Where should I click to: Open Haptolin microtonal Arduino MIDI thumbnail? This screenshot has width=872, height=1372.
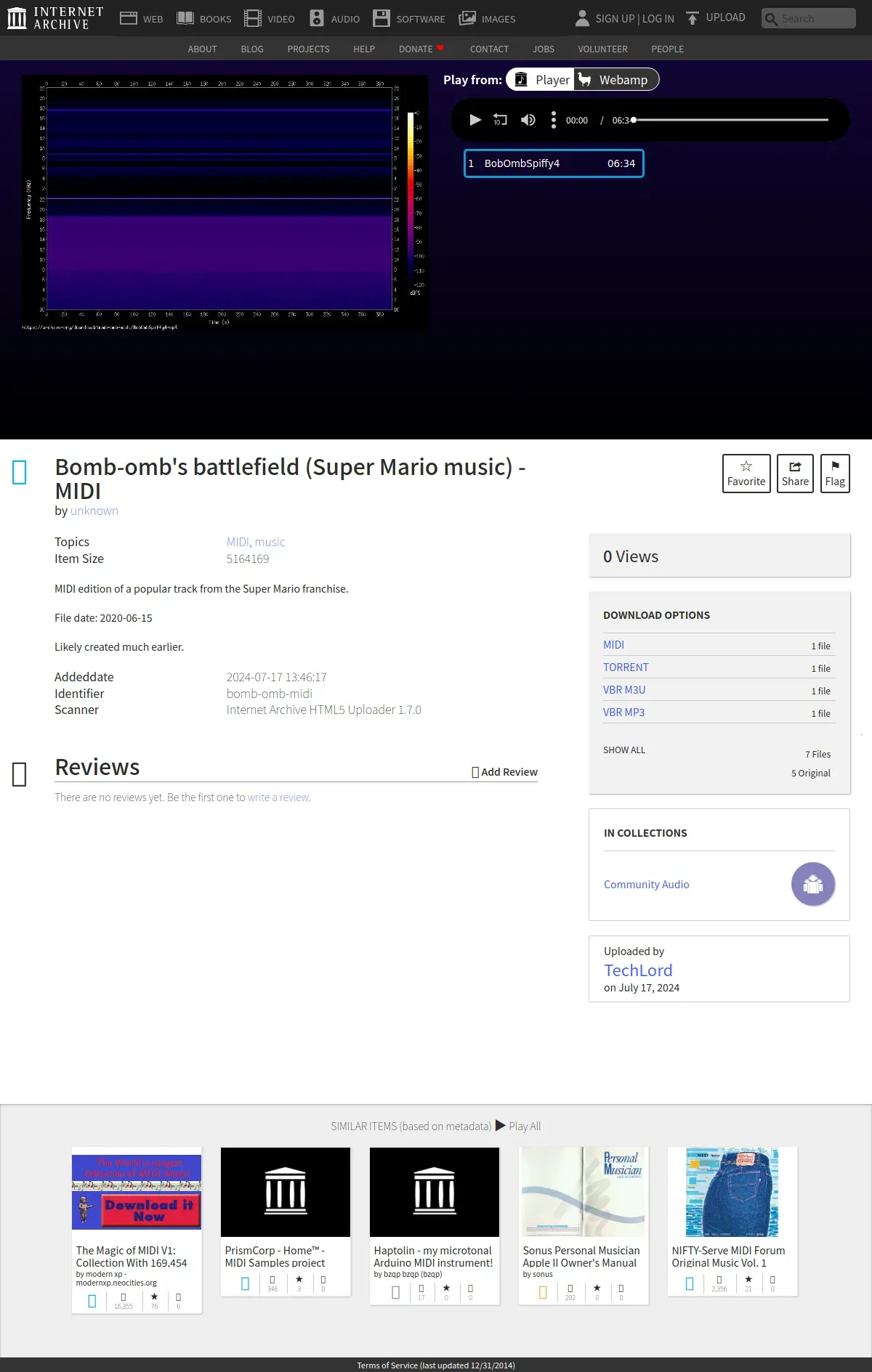(x=435, y=1192)
